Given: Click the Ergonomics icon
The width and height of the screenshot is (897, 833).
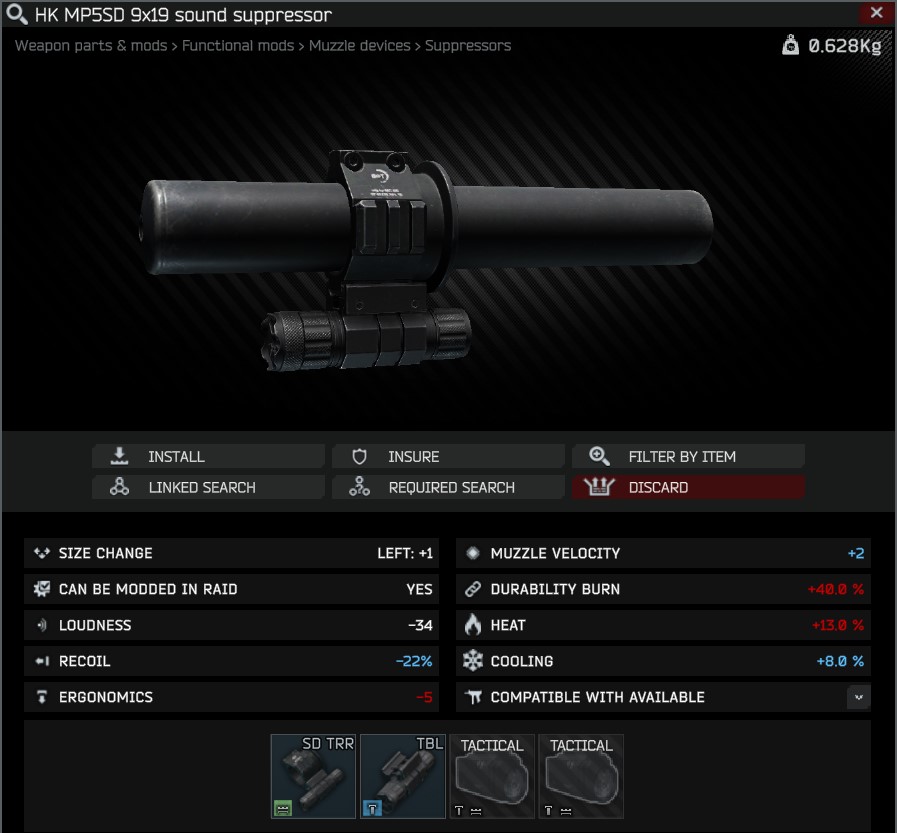Looking at the screenshot, I should (x=42, y=697).
